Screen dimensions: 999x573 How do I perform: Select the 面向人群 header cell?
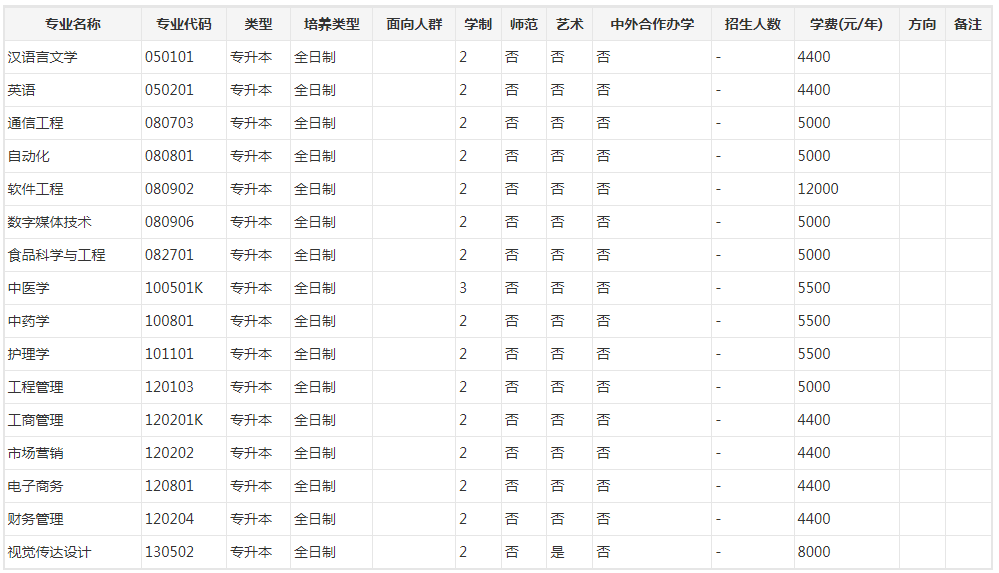click(414, 24)
